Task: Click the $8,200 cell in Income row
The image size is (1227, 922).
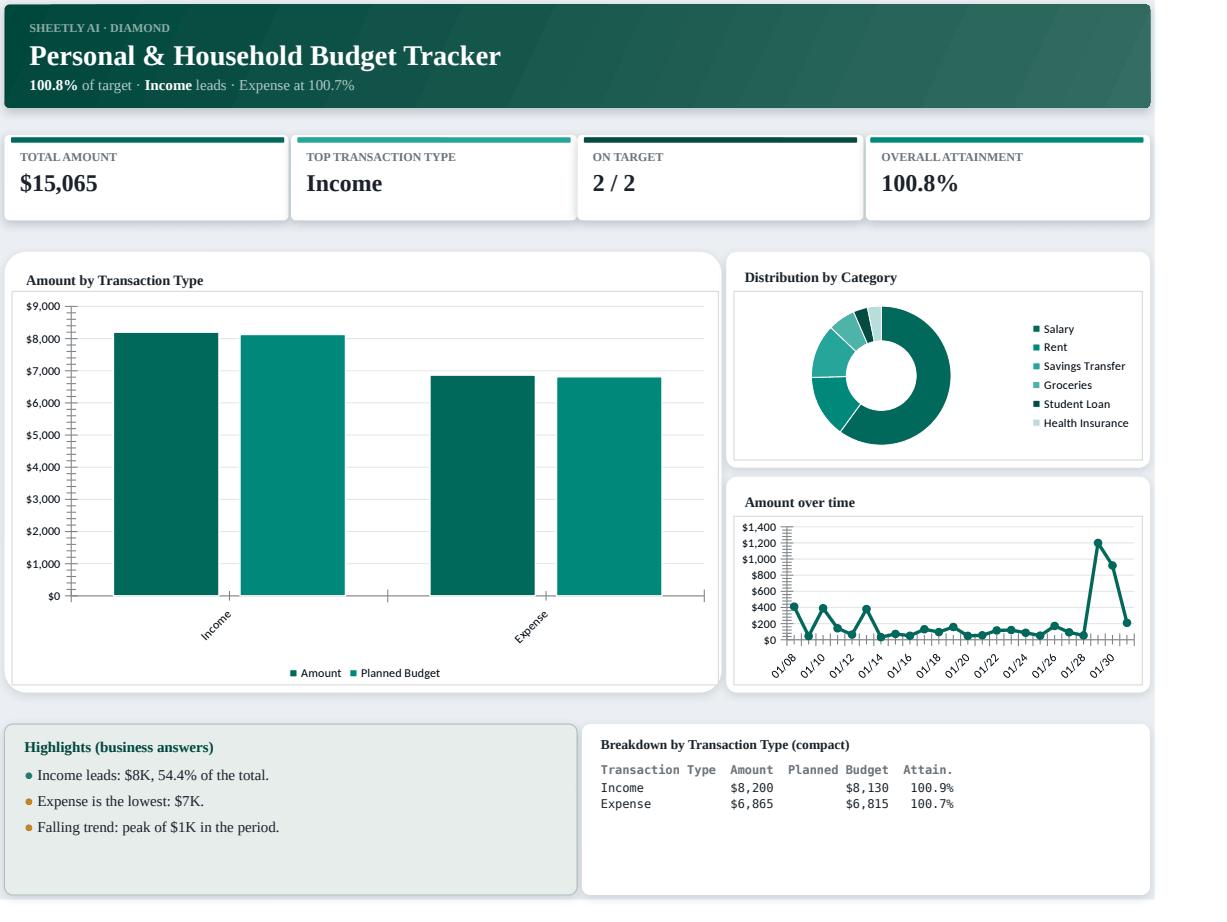Action: pyautogui.click(x=752, y=788)
